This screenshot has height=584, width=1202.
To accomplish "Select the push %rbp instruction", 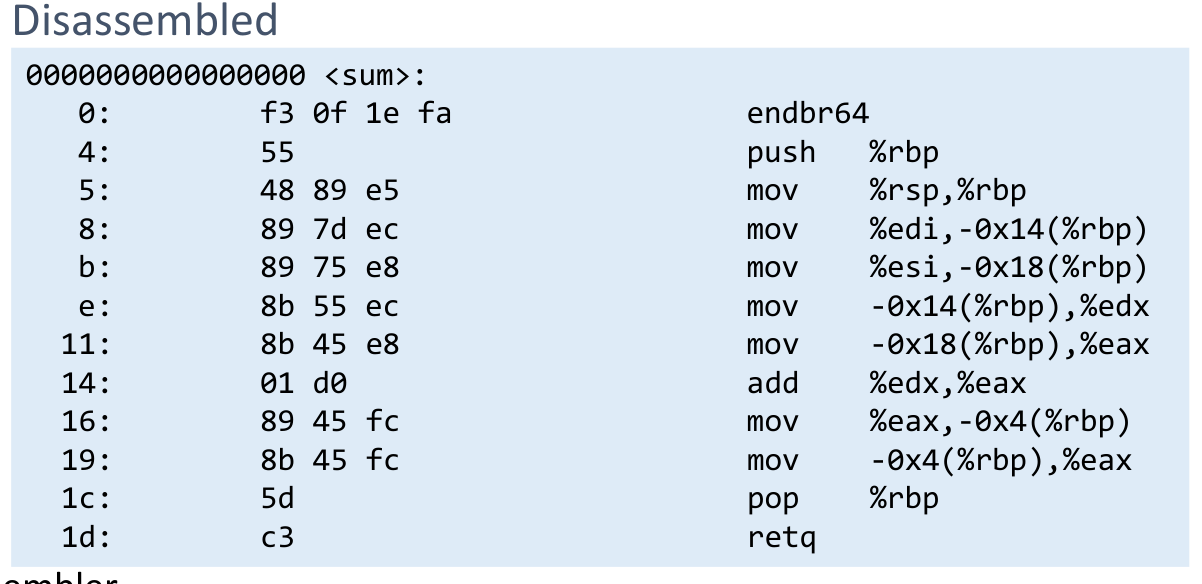I will 842,153.
